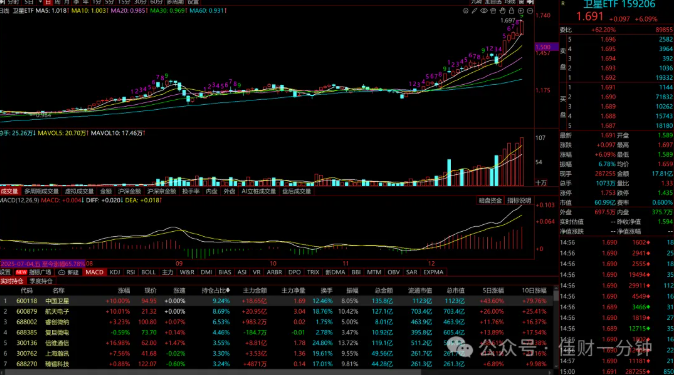
Task: Click the holdings table vertical scrollbar
Action: click(x=555, y=327)
